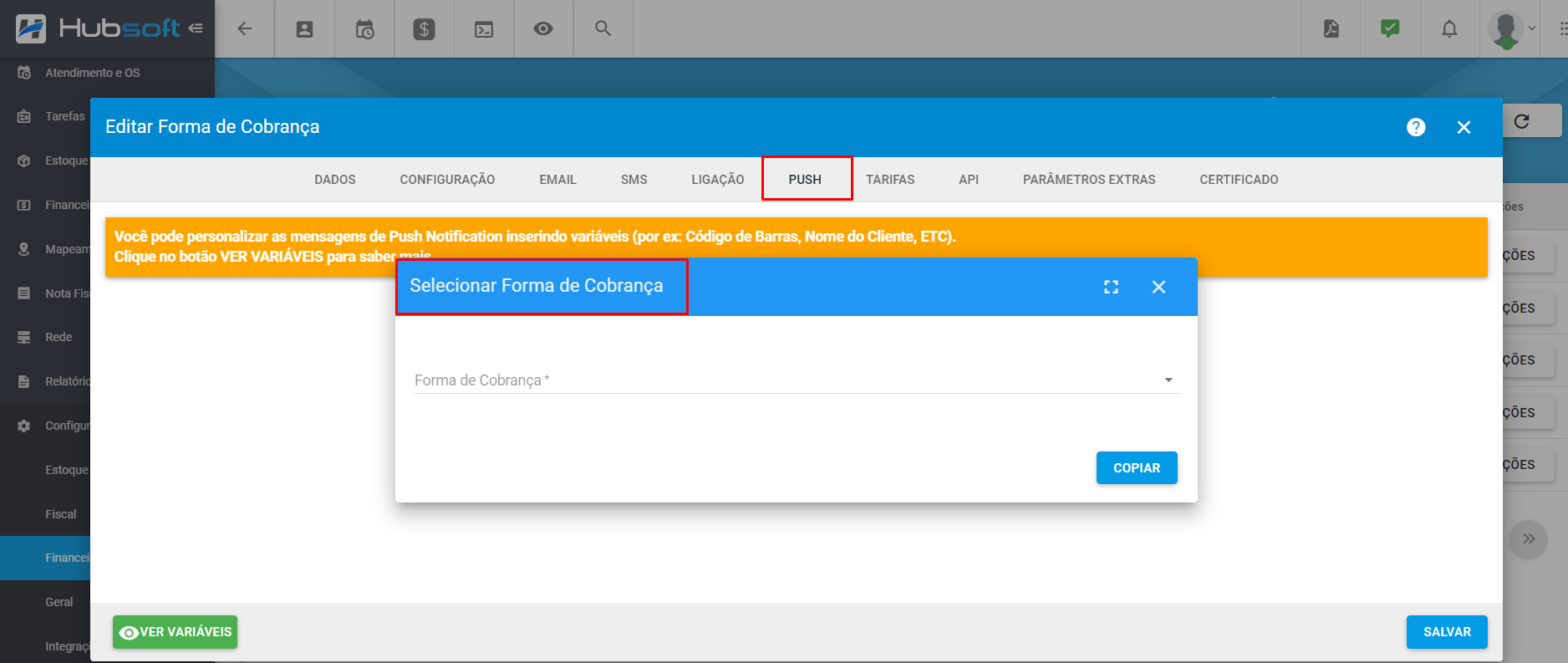The height and width of the screenshot is (663, 1568).
Task: Click the SALVAR button
Action: click(1447, 632)
